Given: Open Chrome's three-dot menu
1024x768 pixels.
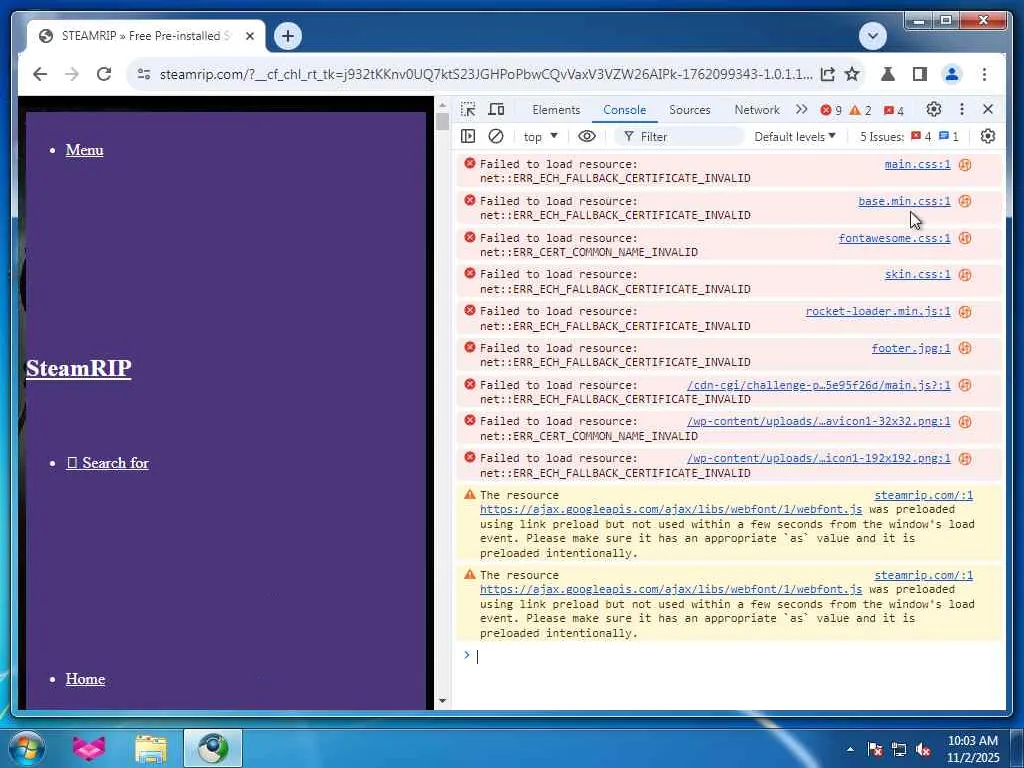Looking at the screenshot, I should click(984, 74).
